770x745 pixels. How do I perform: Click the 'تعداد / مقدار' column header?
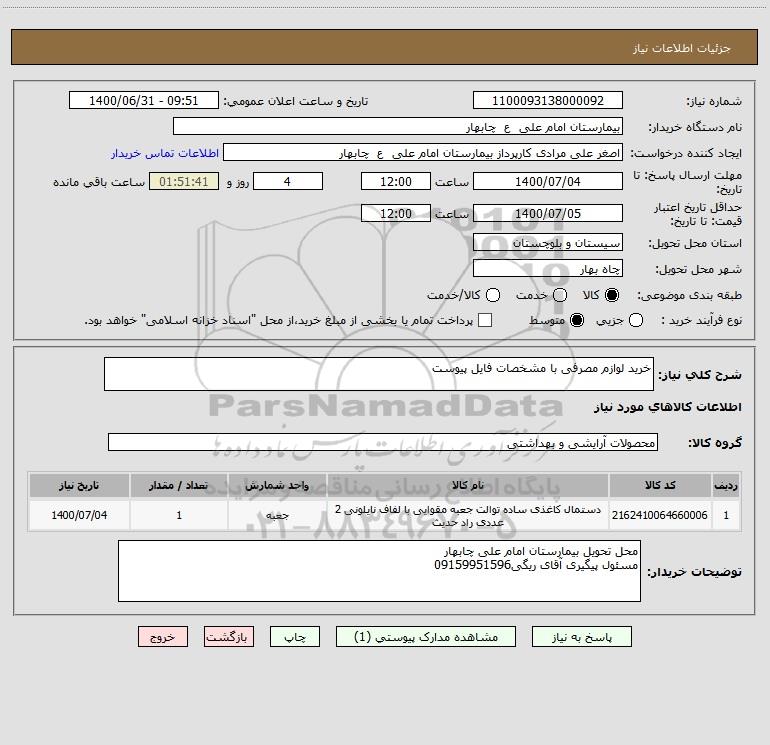pos(179,485)
